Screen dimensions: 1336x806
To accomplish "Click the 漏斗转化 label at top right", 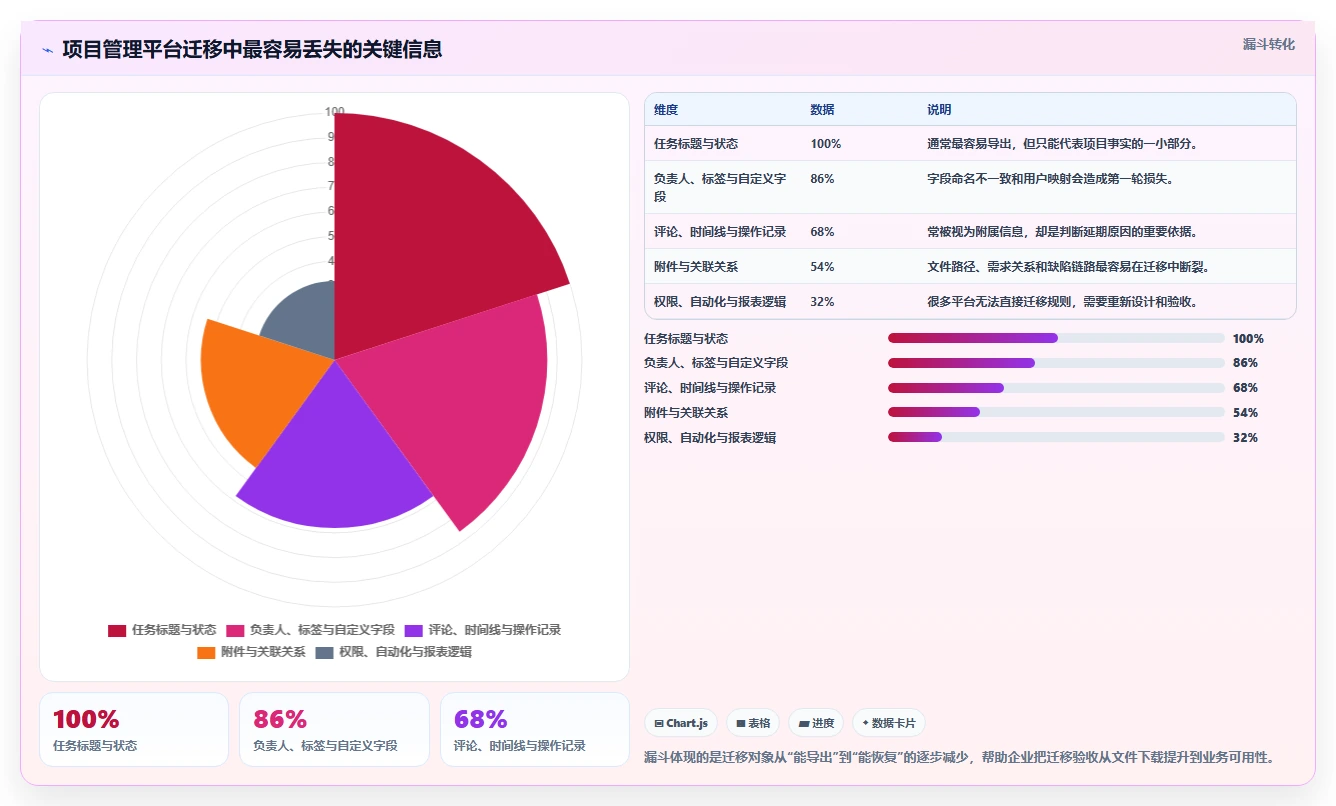I will coord(1268,45).
